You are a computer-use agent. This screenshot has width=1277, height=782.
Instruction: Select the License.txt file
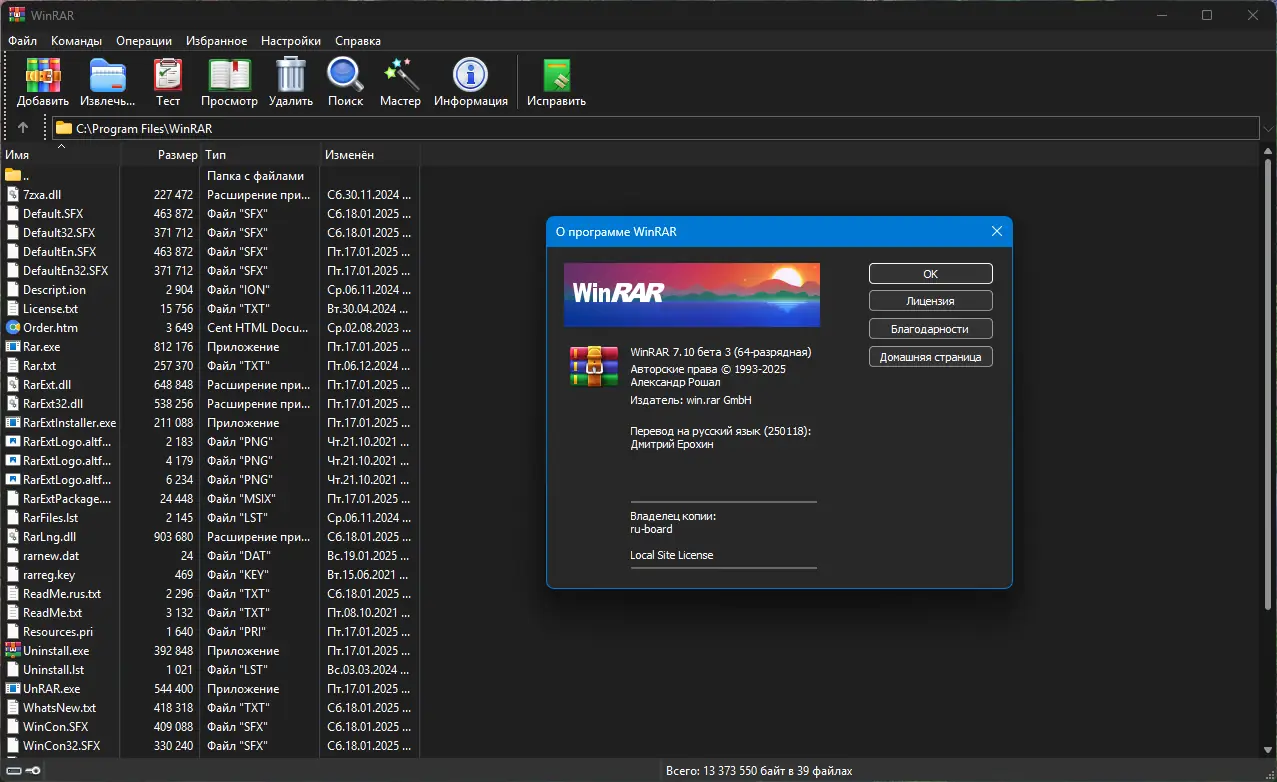point(50,308)
